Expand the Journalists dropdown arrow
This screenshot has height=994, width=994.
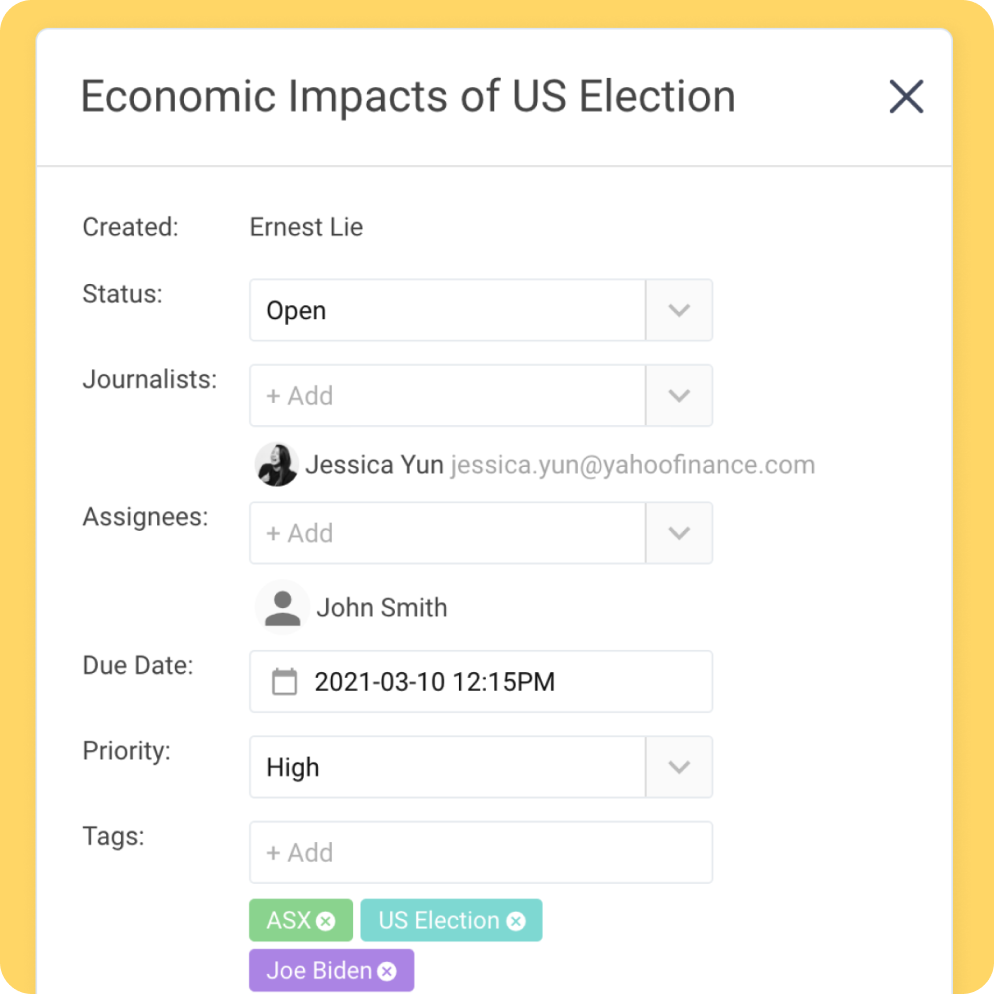[679, 396]
